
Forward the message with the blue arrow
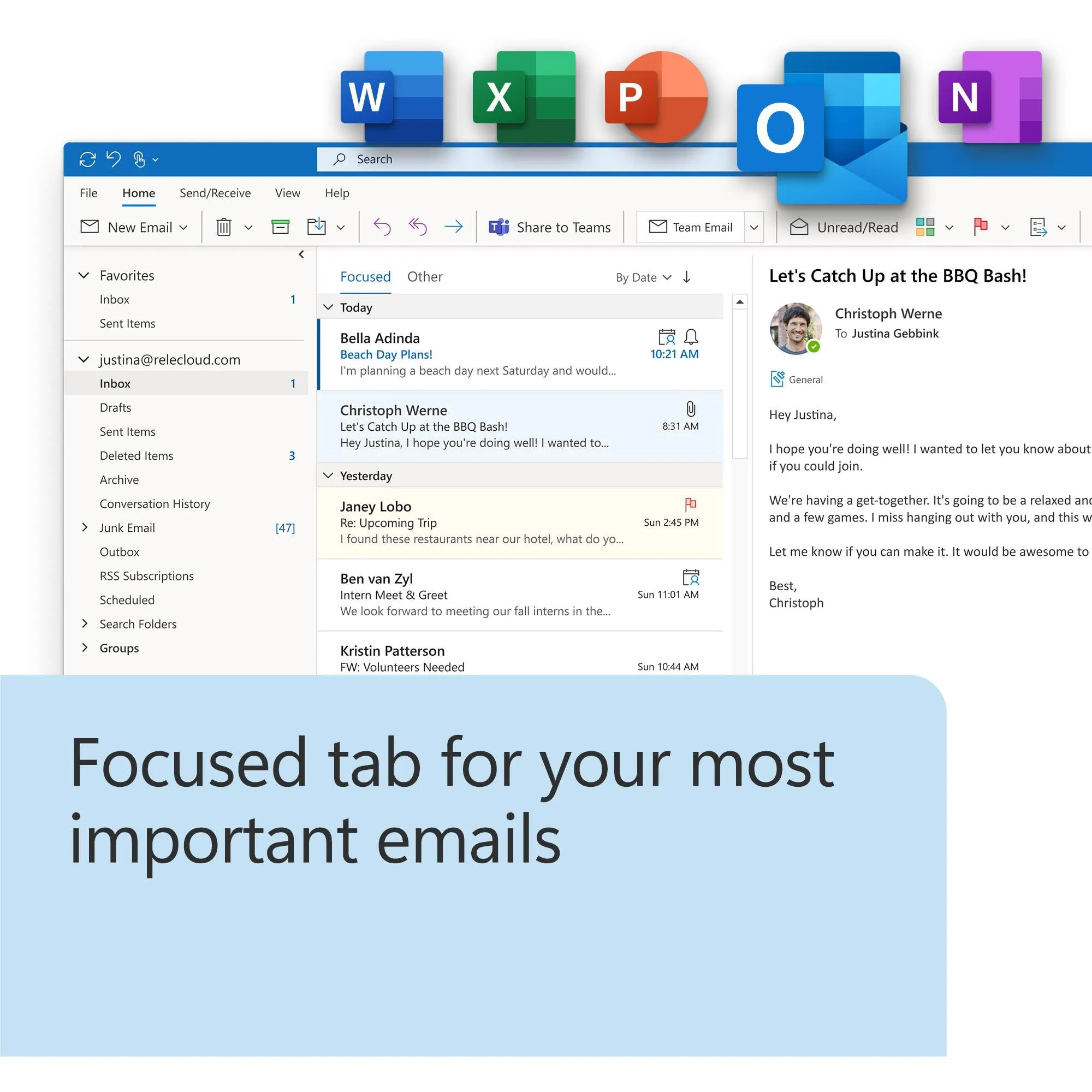[454, 227]
